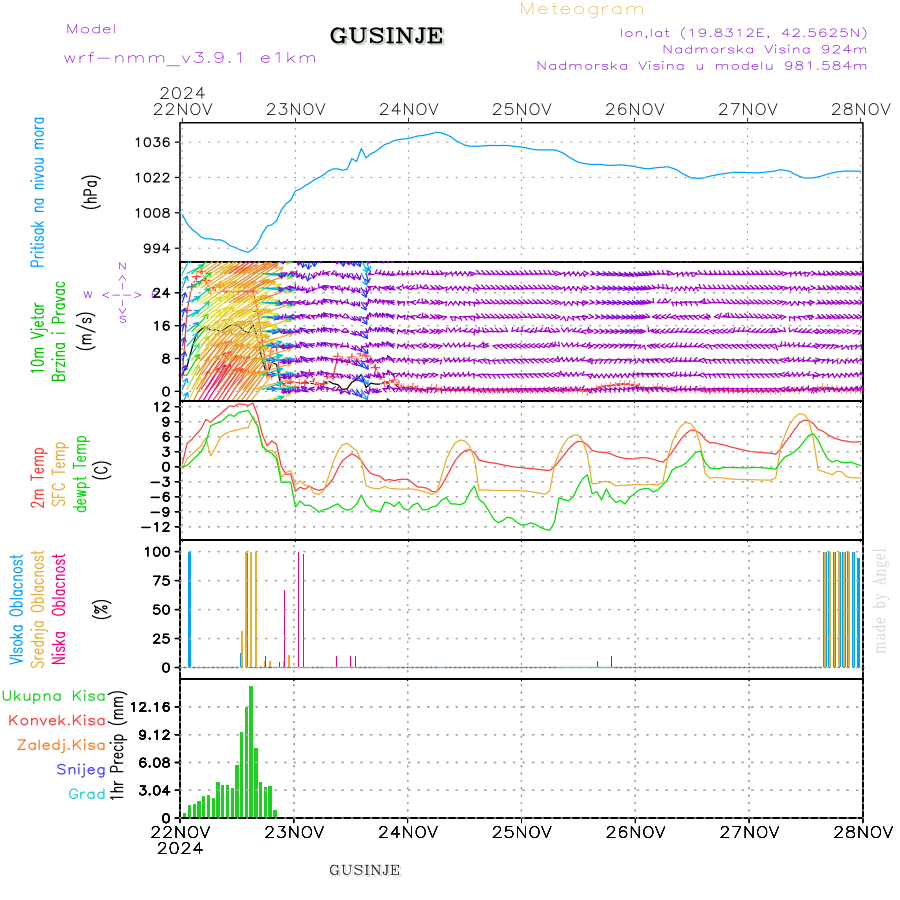Click the tallest green precipitation bar
Image resolution: width=900 pixels, height=900 pixels.
point(251,752)
